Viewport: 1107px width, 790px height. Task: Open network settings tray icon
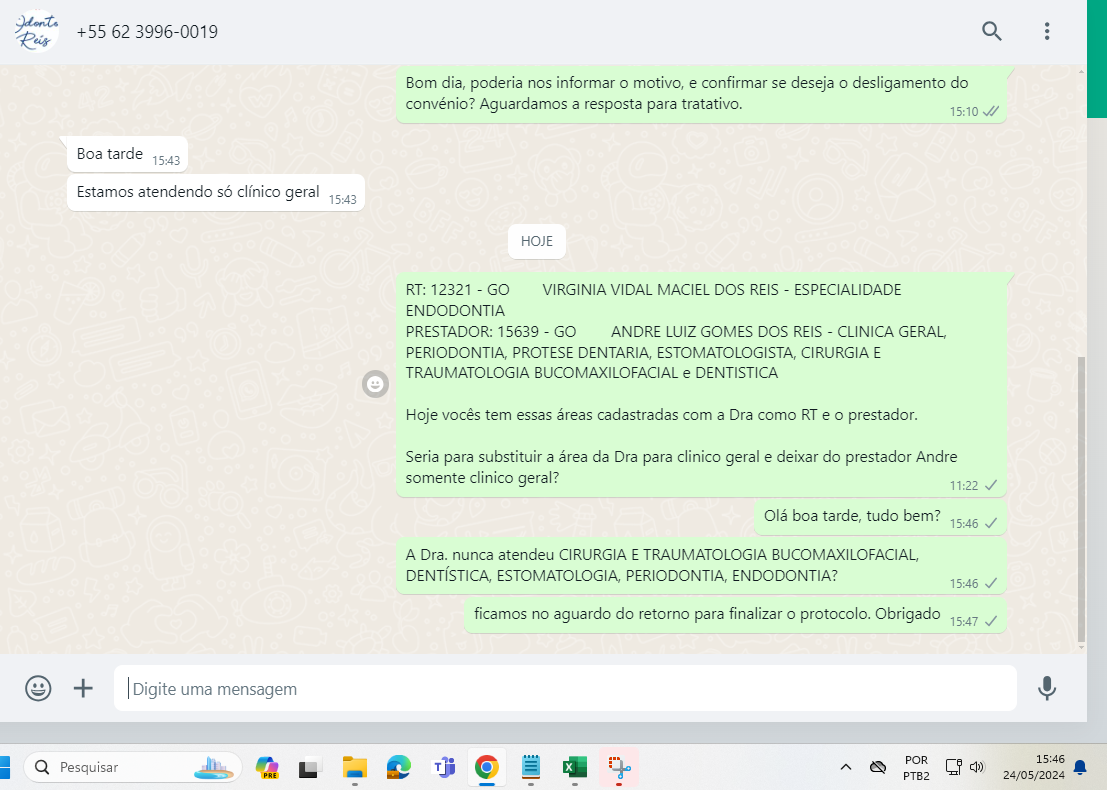pos(953,767)
